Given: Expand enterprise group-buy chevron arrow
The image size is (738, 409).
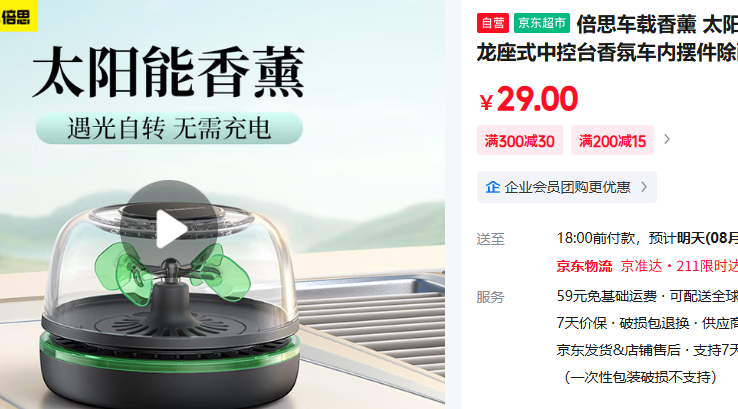Looking at the screenshot, I should tap(644, 187).
